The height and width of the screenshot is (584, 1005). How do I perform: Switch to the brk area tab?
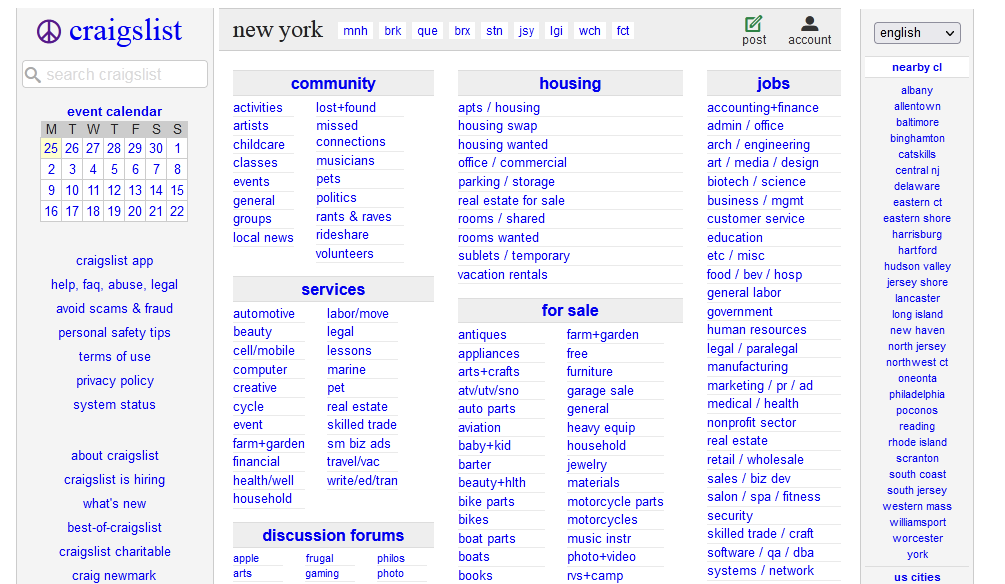point(393,31)
